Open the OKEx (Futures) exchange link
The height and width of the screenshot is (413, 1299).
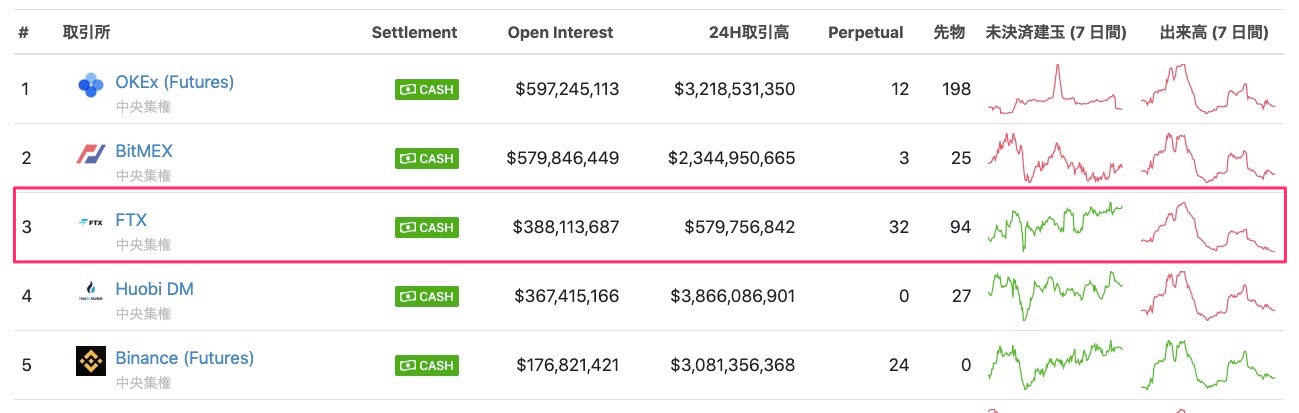tap(175, 81)
